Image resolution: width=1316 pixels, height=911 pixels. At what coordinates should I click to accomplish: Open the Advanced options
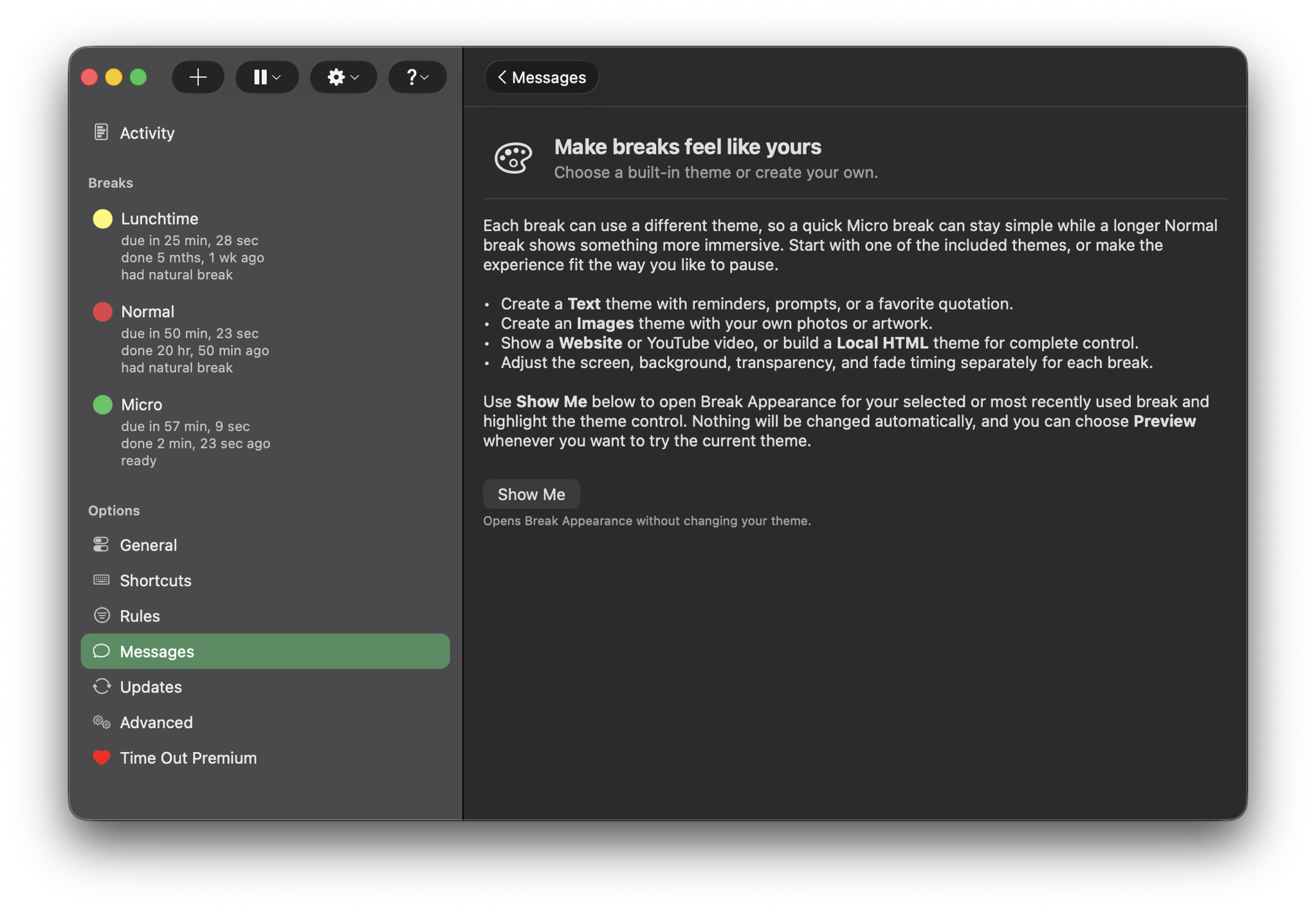coord(265,722)
